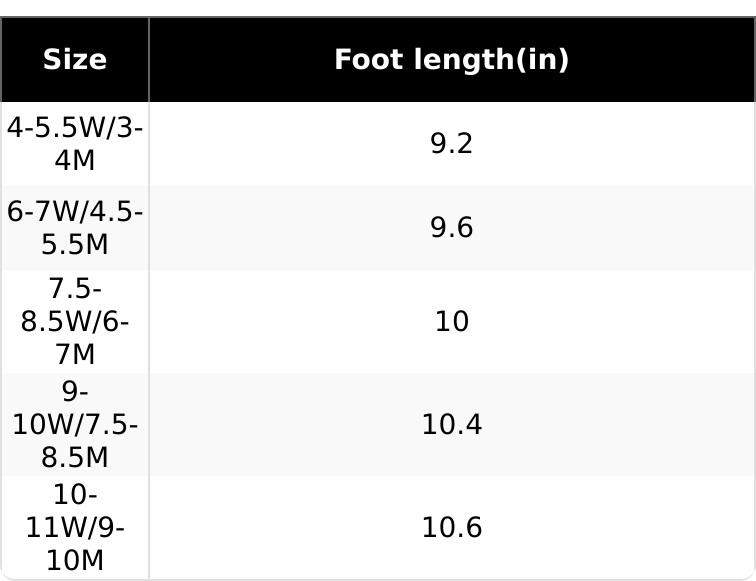
Task: Select the 10-11W/9-10M size cell
Action: pos(75,527)
